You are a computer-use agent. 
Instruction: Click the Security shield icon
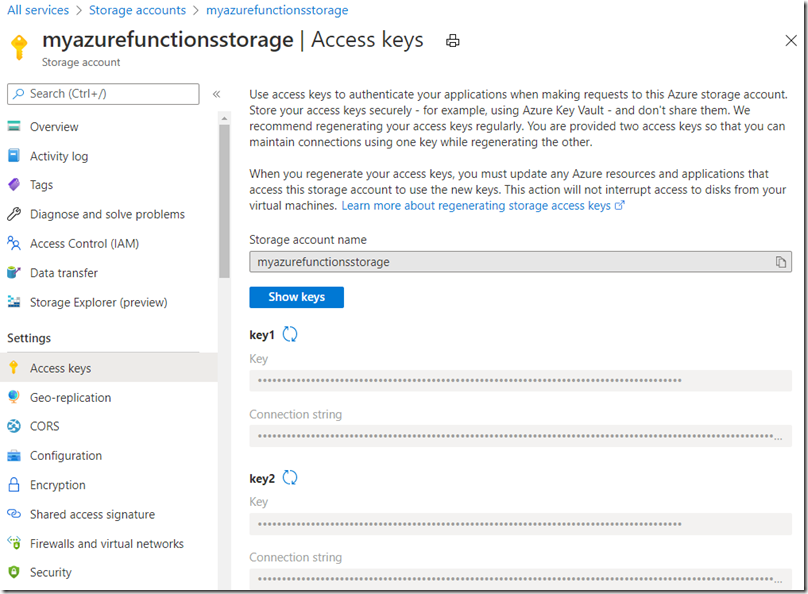(14, 572)
